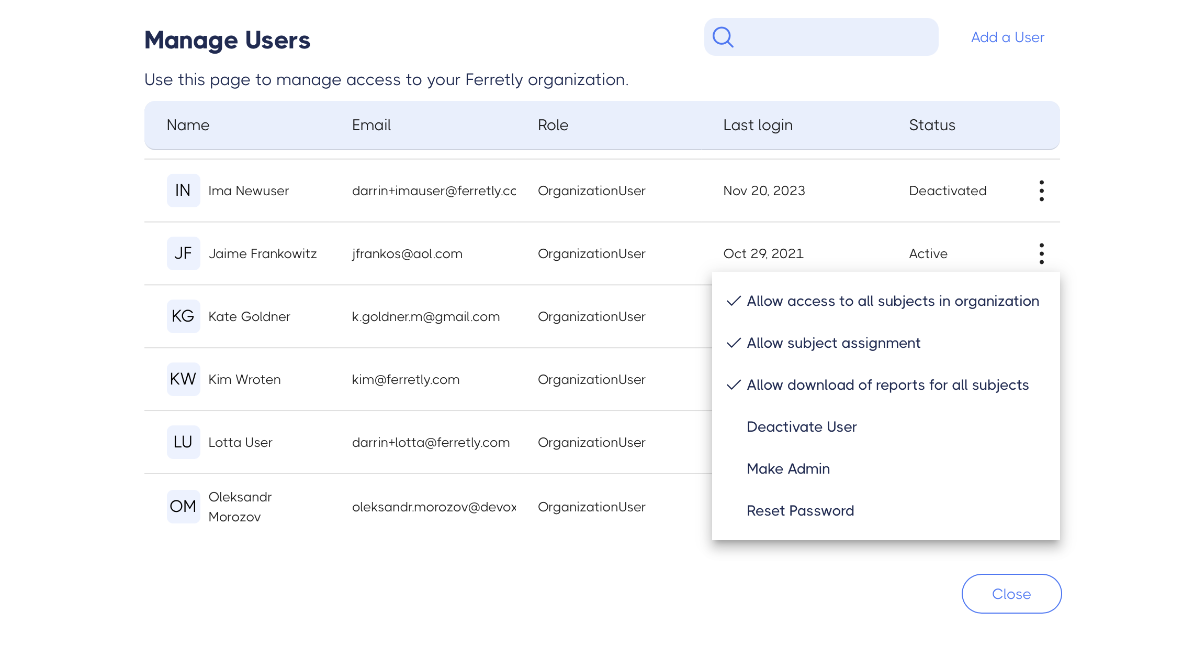Click the Email column header

[371, 125]
